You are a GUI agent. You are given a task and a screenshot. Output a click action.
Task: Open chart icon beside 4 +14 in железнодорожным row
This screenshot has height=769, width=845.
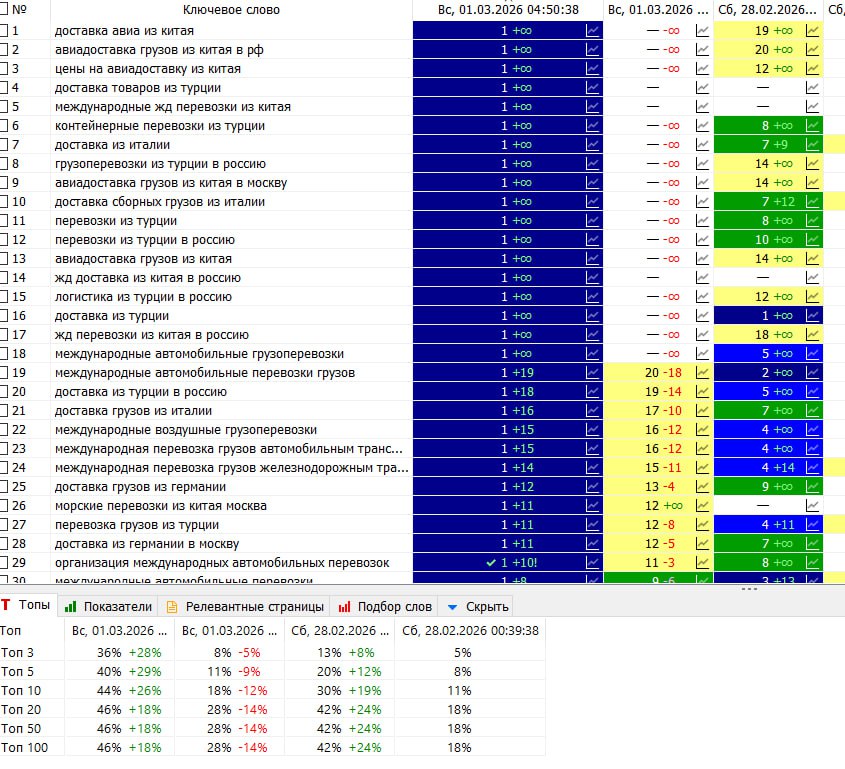[x=812, y=468]
